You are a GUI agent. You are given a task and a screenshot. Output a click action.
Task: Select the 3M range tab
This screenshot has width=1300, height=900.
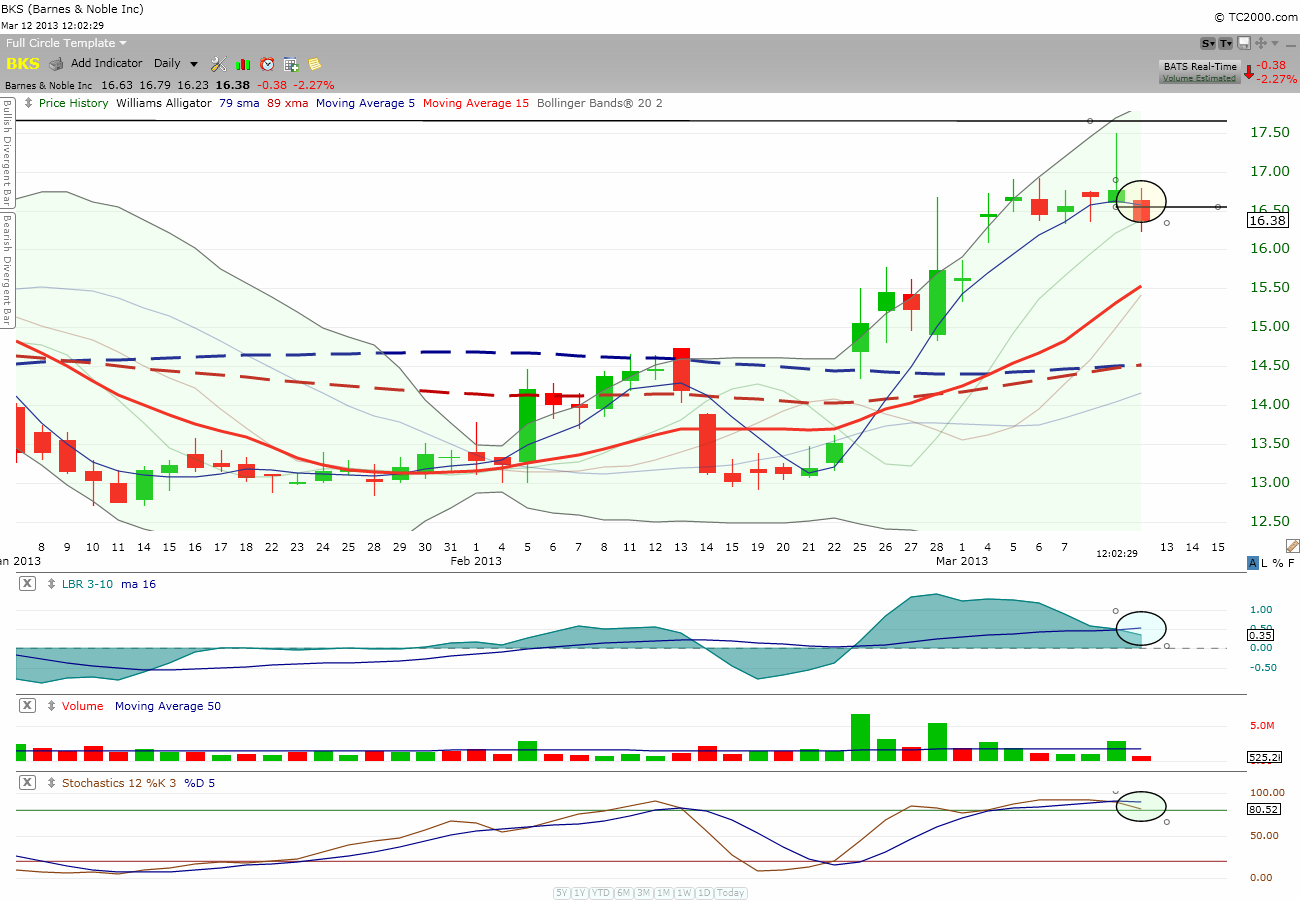click(x=643, y=893)
